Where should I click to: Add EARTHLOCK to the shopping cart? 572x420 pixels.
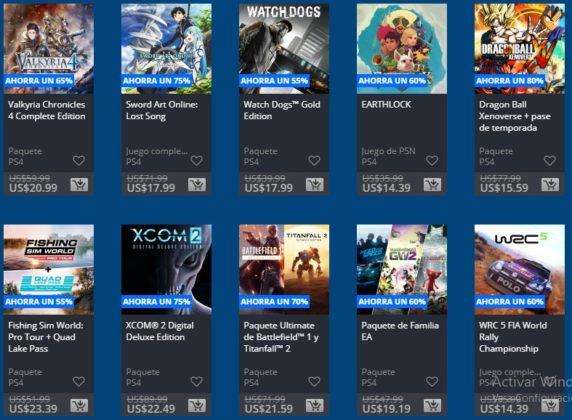(432, 185)
